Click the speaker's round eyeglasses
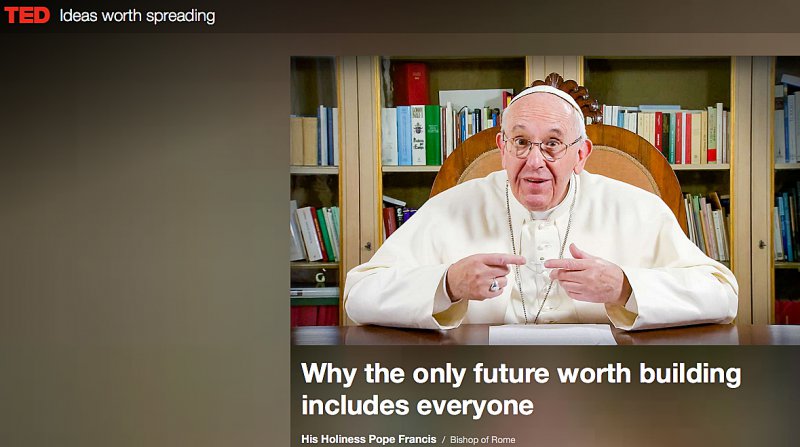This screenshot has width=800, height=447. 544,147
